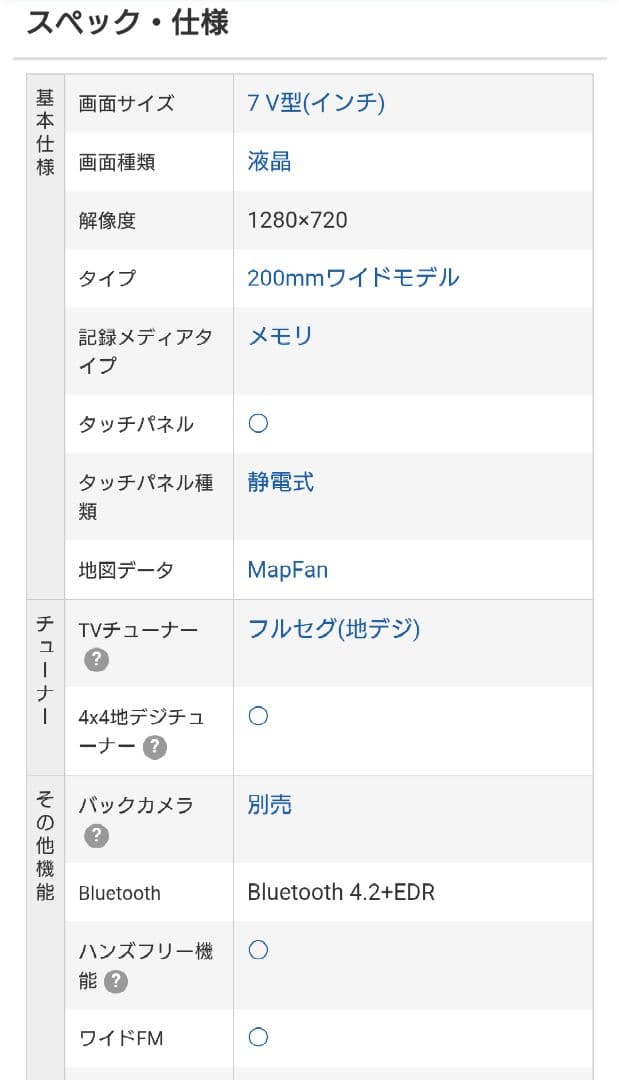Screen dimensions: 619x1080
Task: Click the Bluetooth 4.2+EDR value text
Action: click(341, 892)
